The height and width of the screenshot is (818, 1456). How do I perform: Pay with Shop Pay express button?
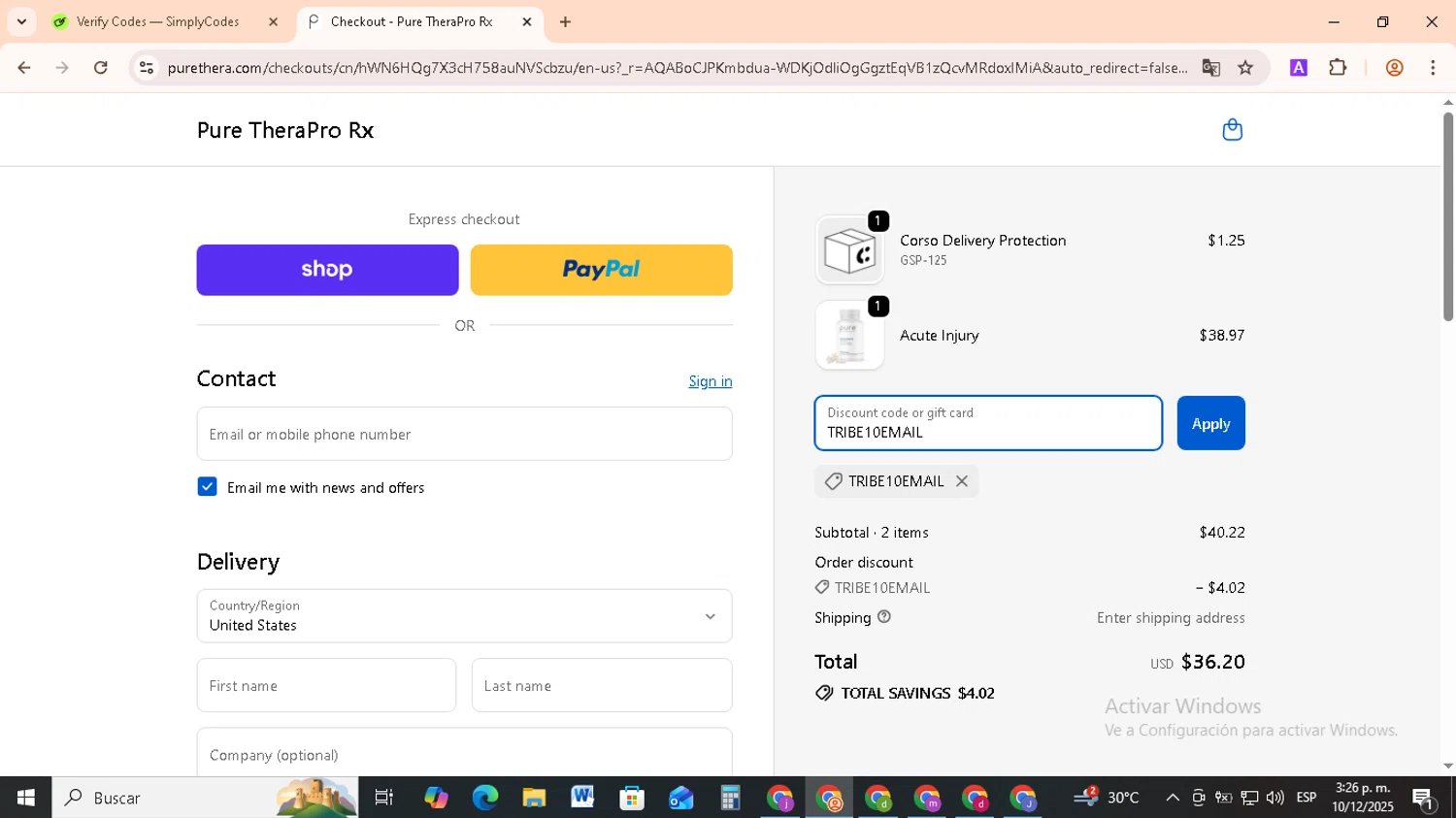coord(327,270)
